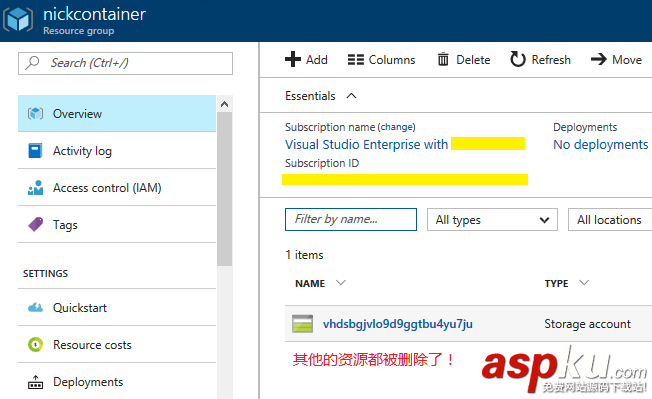Sort by the TYPE column chevron
Screen dimensions: 652x399
584,283
